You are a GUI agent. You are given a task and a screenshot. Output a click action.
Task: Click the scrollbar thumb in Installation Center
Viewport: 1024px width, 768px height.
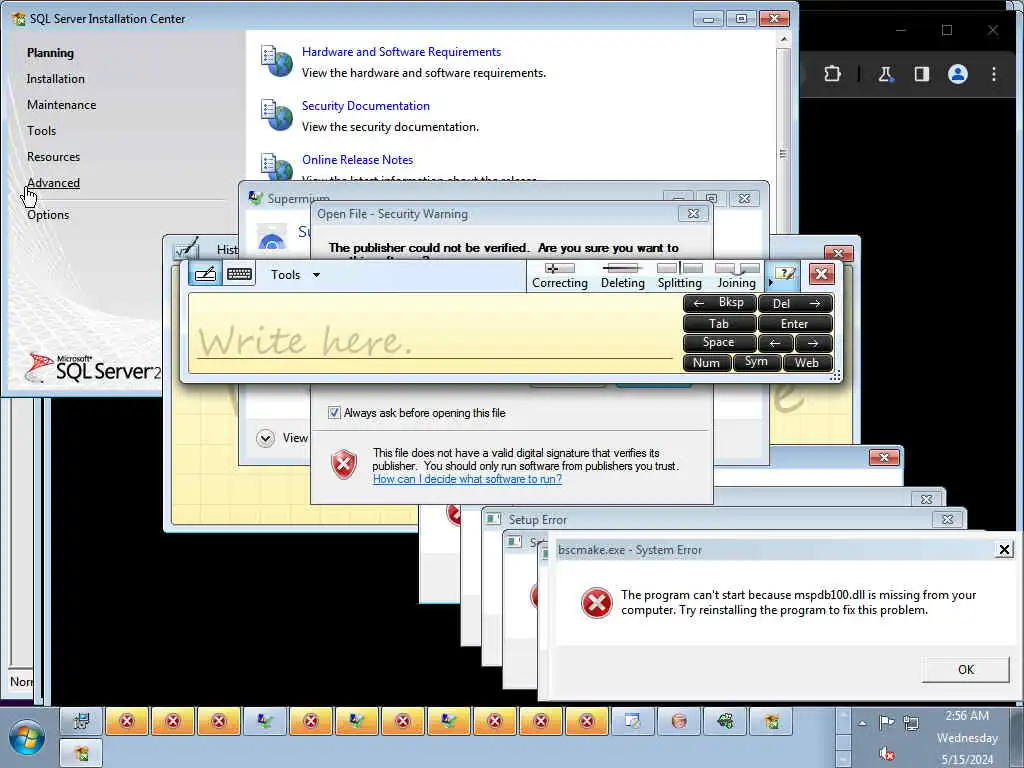click(x=784, y=155)
